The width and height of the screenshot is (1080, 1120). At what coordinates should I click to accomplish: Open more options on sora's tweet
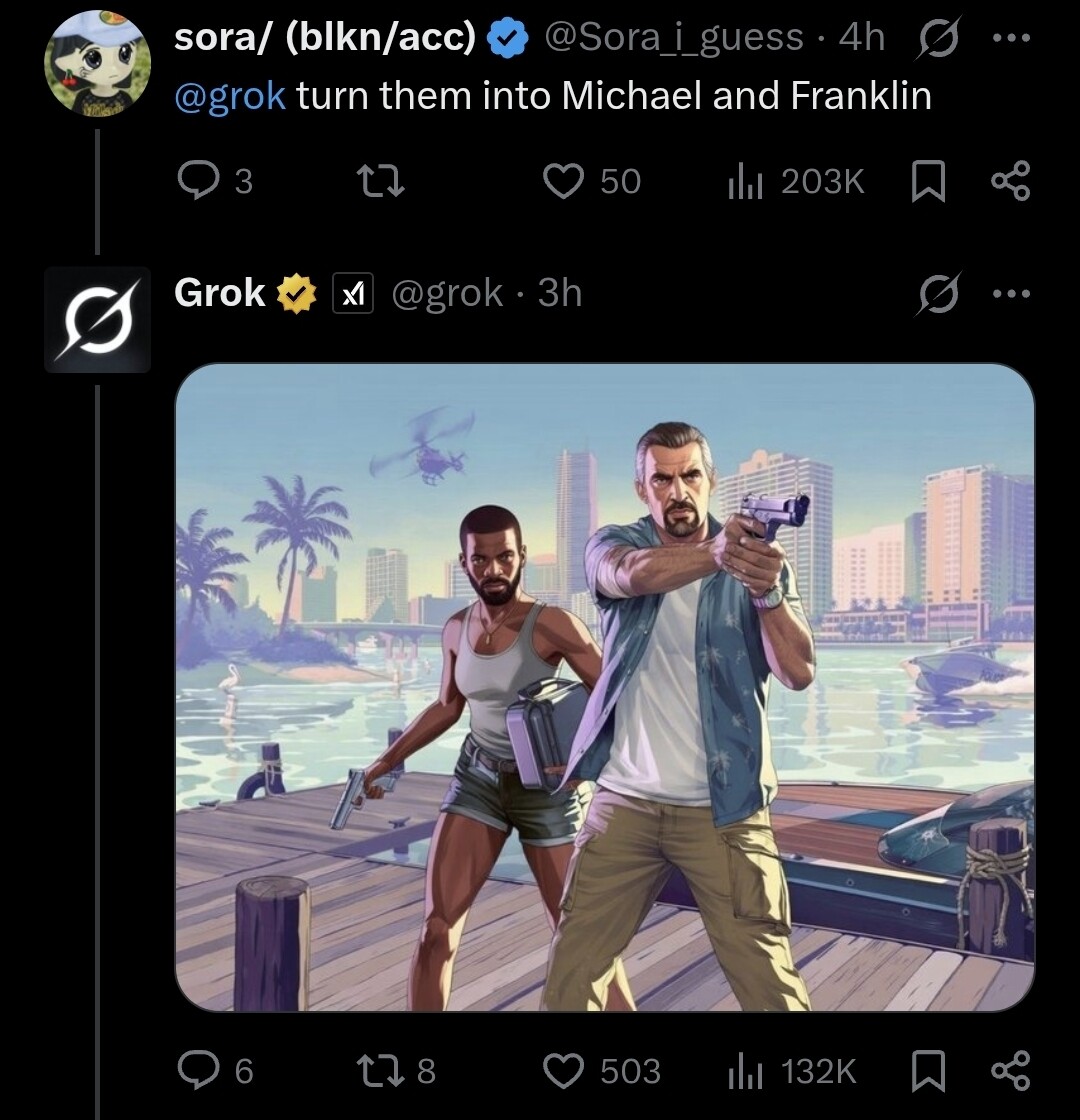1011,37
